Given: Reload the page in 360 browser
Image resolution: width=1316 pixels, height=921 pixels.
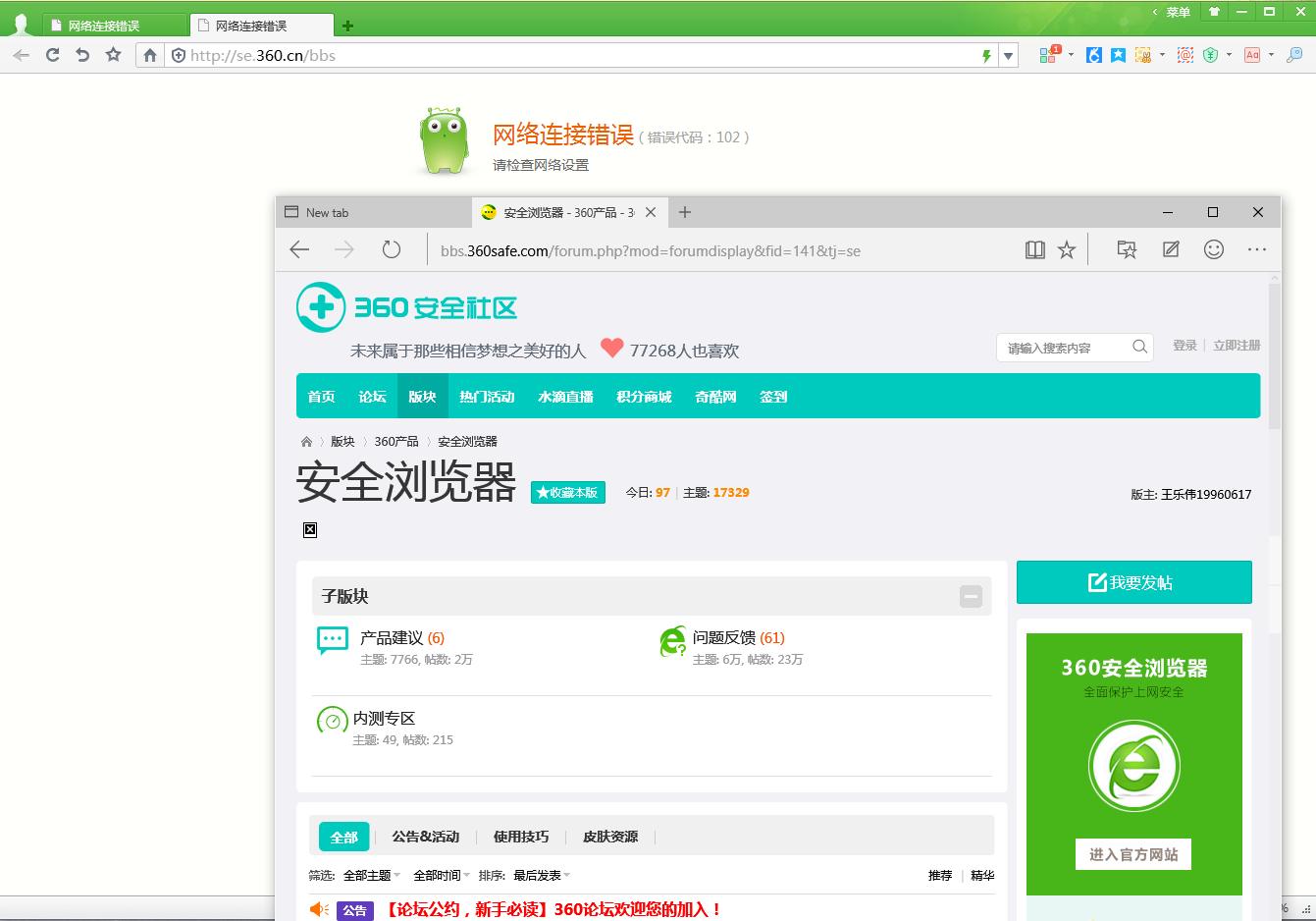Looking at the screenshot, I should [53, 55].
